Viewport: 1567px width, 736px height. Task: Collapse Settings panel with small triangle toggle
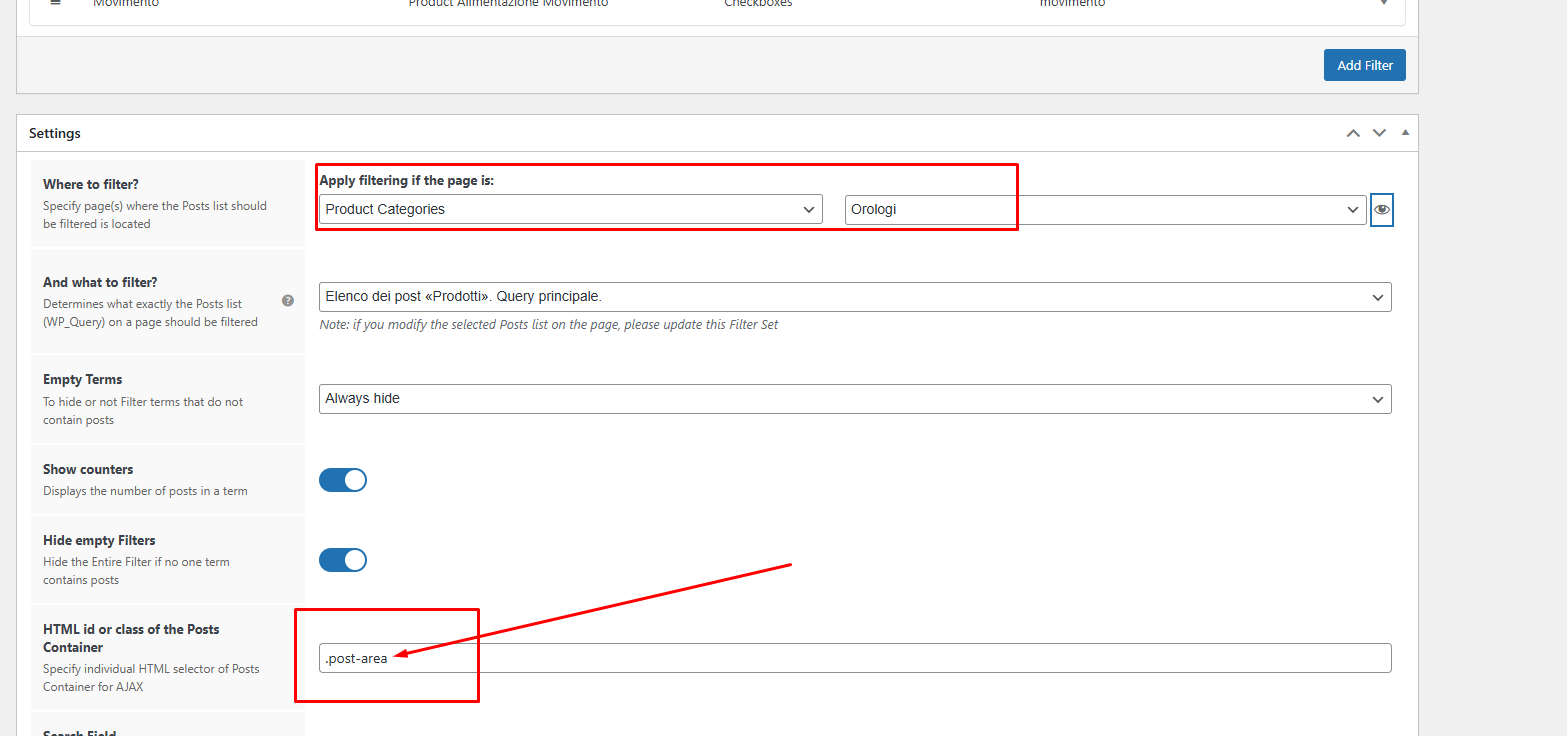coord(1404,132)
